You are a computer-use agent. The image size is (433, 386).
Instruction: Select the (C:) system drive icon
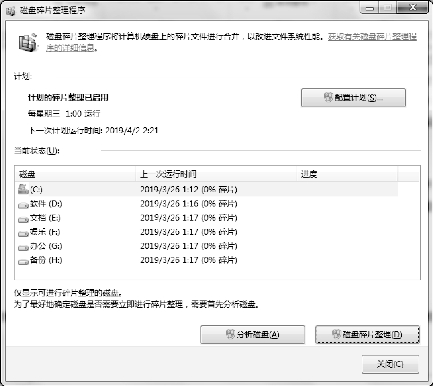pyautogui.click(x=23, y=189)
